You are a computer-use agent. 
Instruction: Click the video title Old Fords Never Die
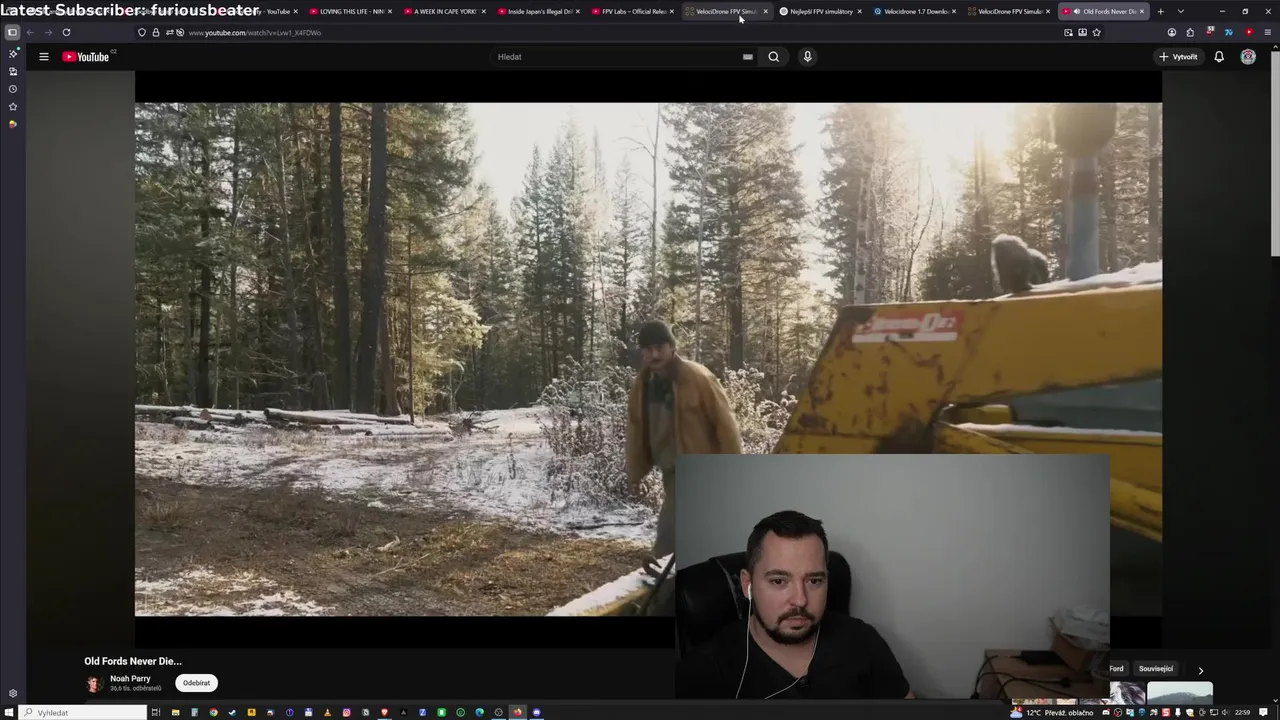[133, 661]
